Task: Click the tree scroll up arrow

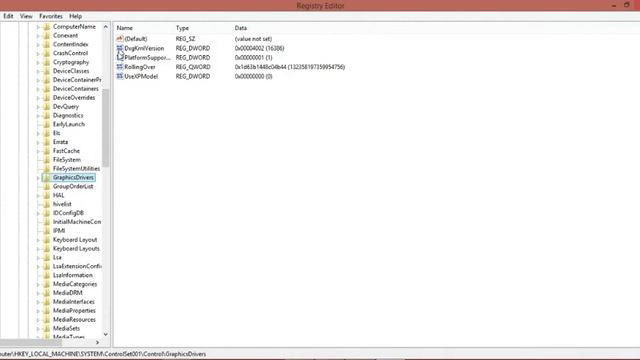Action: [x=106, y=27]
